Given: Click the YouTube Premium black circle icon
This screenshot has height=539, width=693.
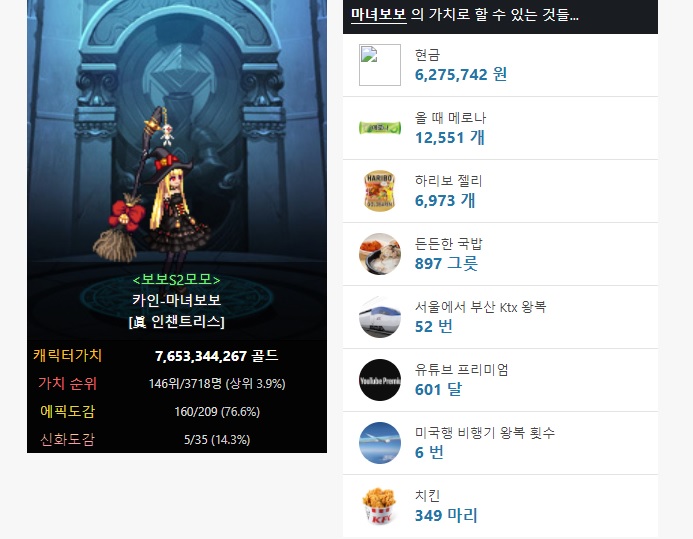Looking at the screenshot, I should pos(380,380).
